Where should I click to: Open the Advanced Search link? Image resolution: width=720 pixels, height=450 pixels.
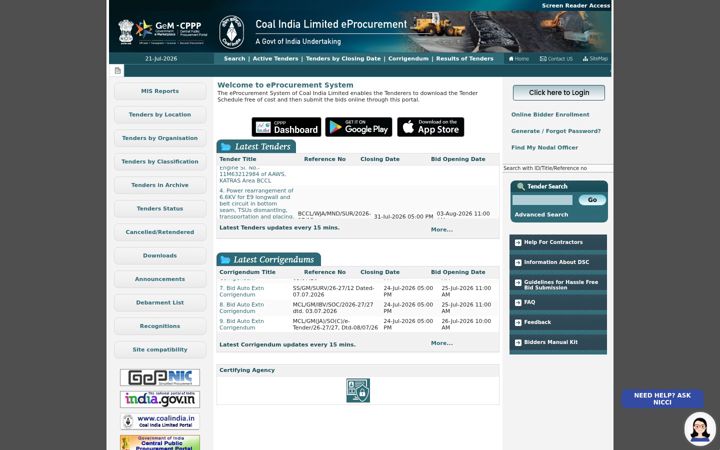click(x=541, y=214)
